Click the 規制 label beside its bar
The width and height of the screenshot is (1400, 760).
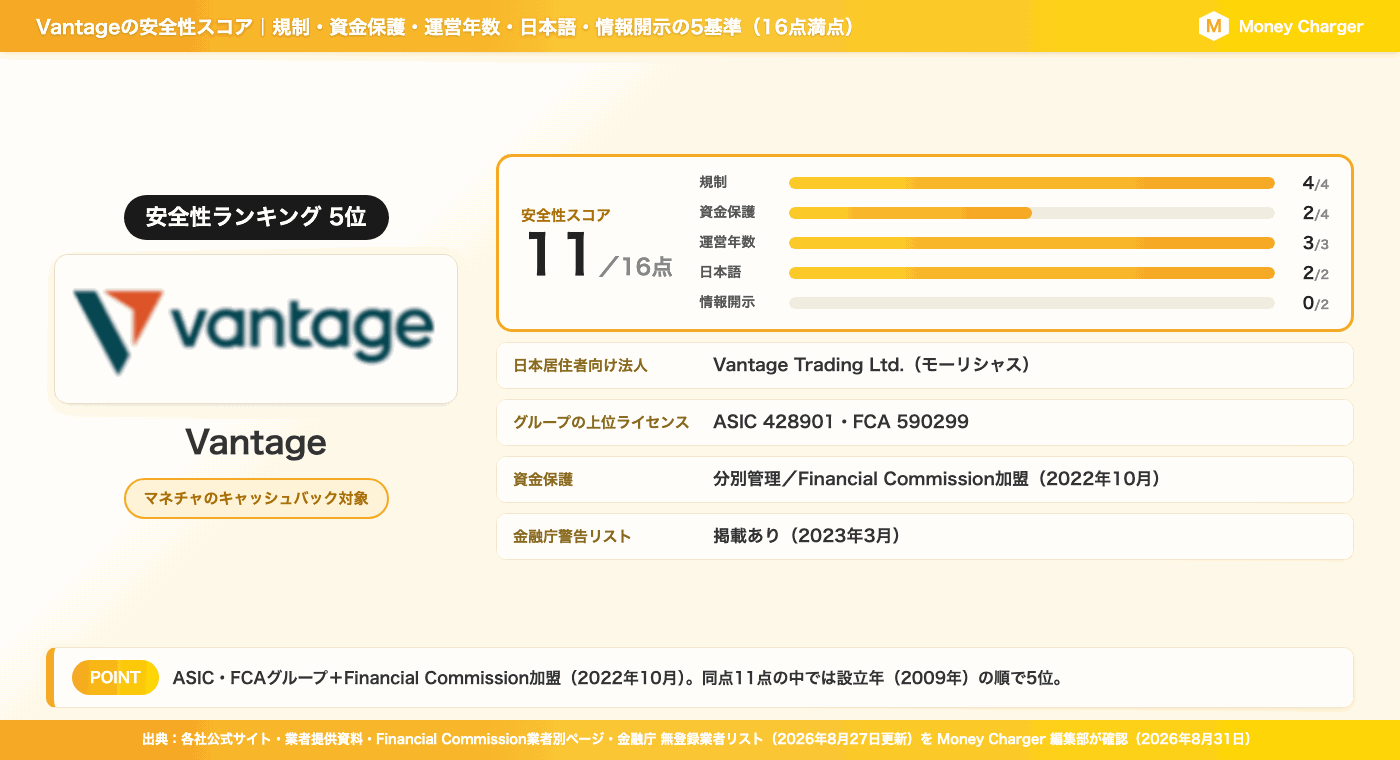[713, 183]
